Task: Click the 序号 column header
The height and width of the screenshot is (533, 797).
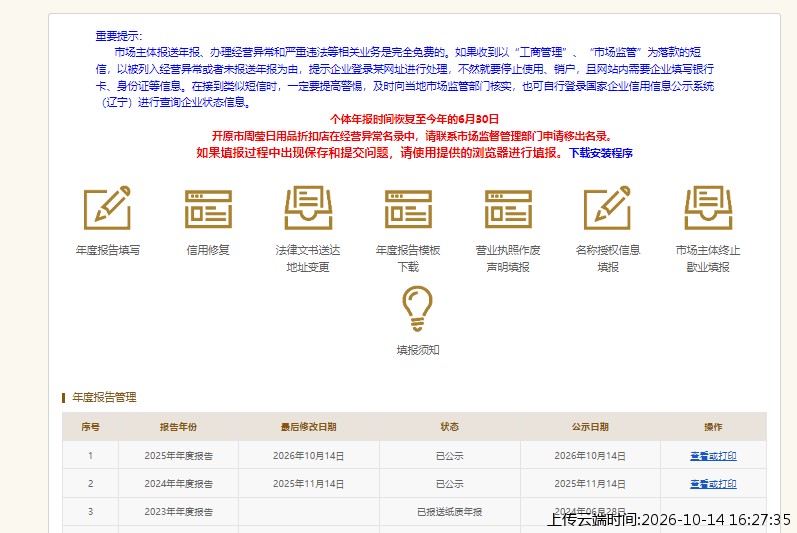Action: (90, 427)
